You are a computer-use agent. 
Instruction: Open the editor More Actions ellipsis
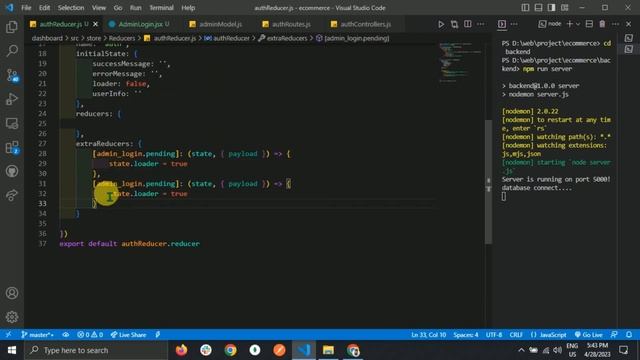pos(481,24)
